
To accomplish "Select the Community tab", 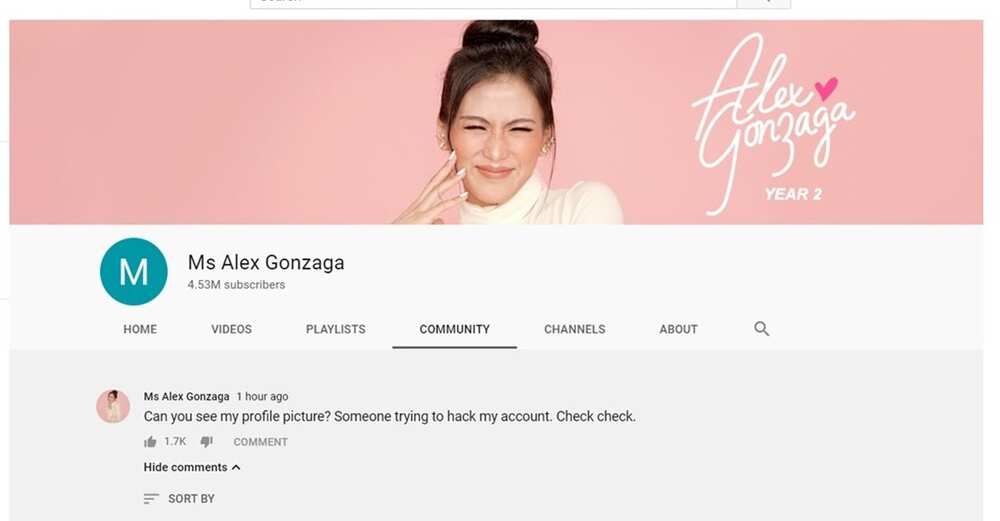I will coord(455,329).
